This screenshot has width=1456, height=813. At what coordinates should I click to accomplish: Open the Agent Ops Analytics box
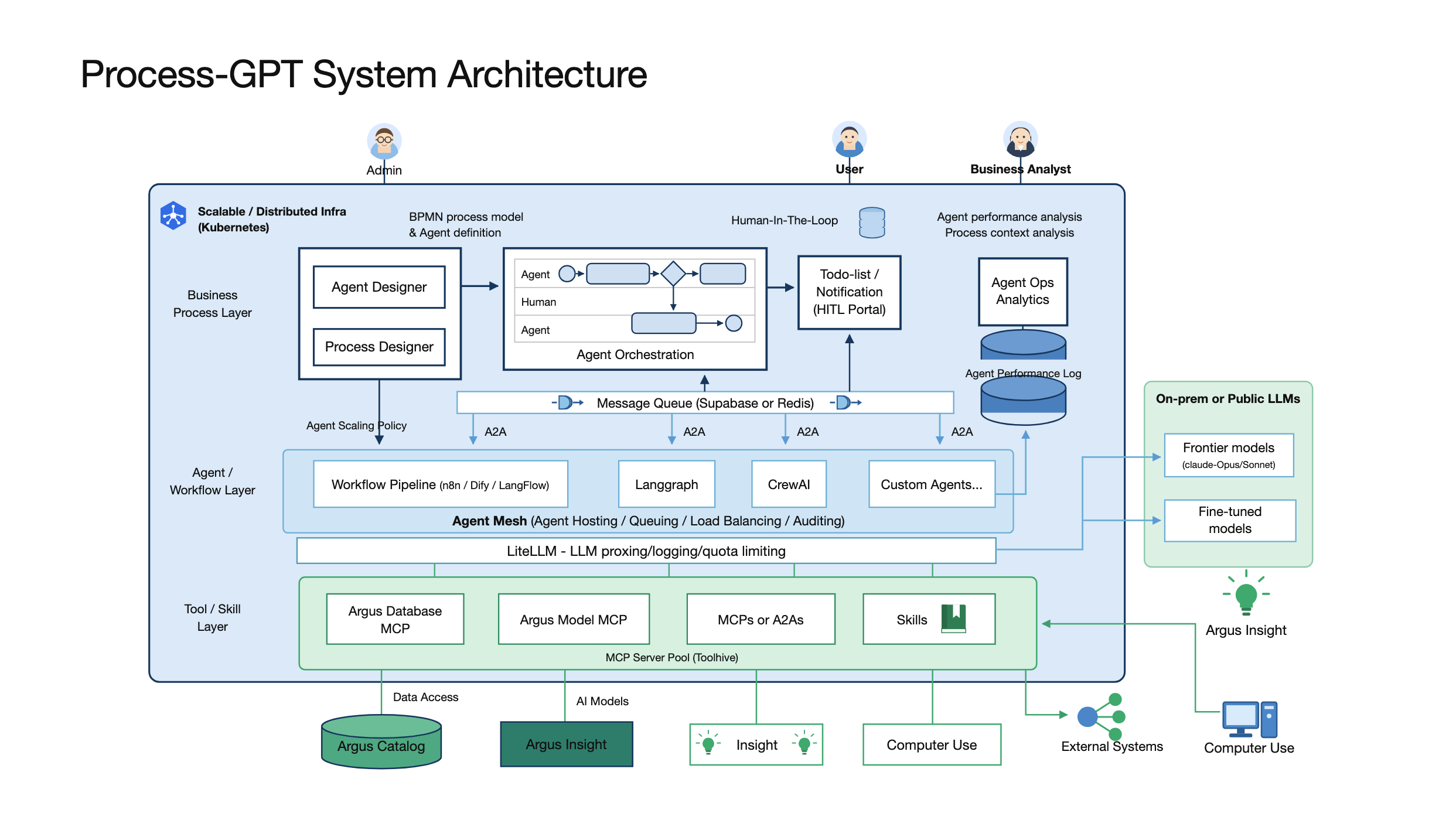point(1022,291)
